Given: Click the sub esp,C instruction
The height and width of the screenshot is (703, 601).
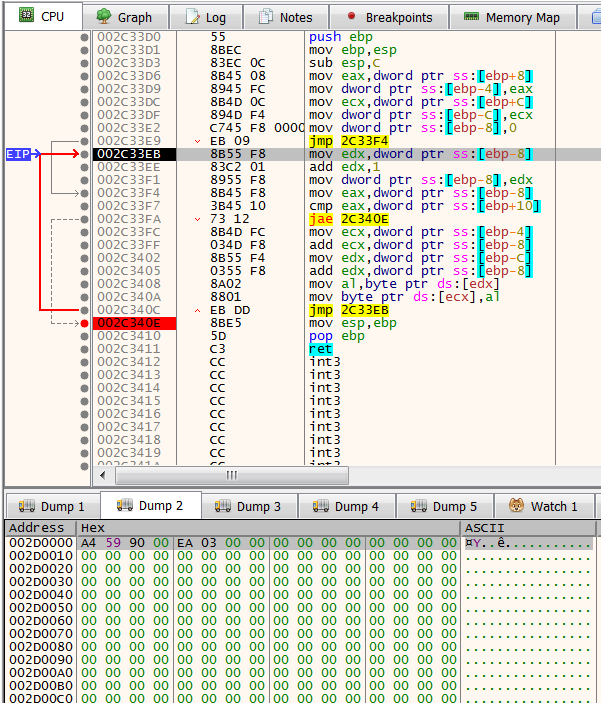Looking at the screenshot, I should 344,63.
